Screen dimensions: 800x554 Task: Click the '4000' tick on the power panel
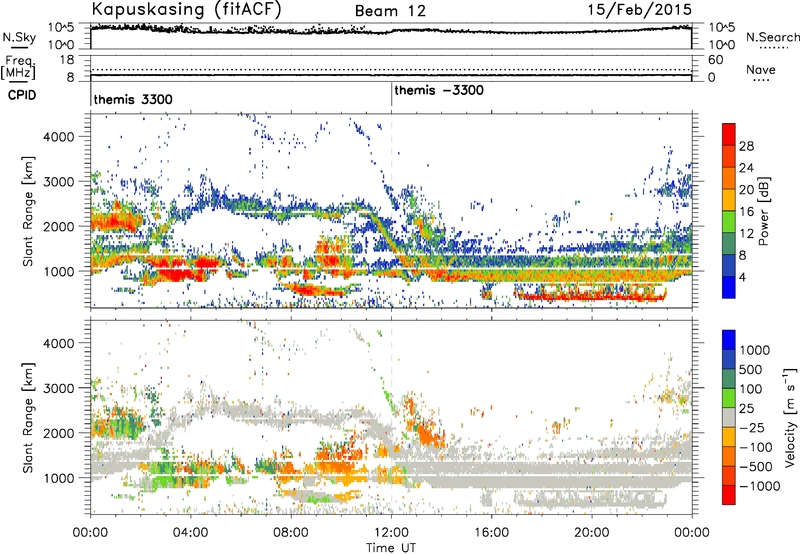(58, 137)
